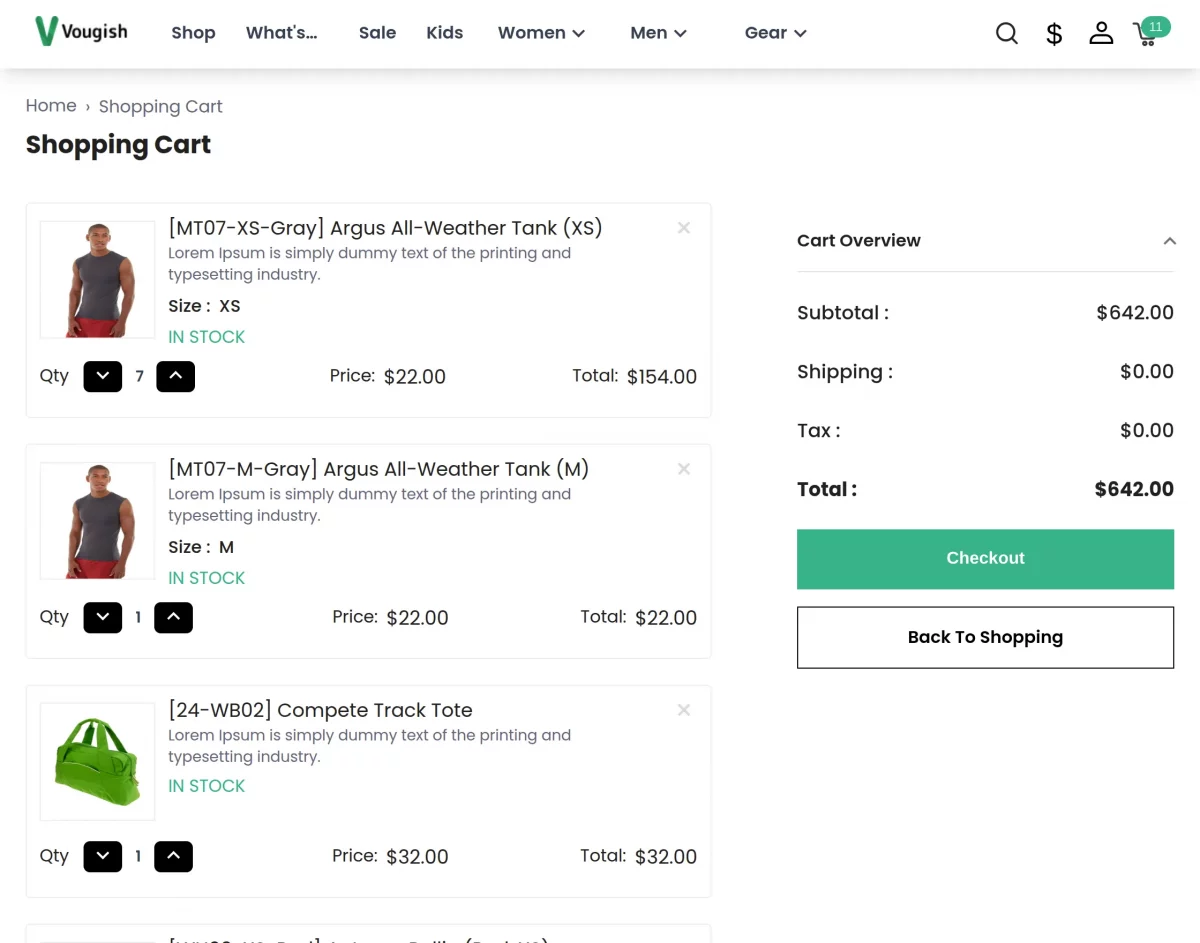Click the $32.00 price of Track Tote
This screenshot has height=943, width=1200.
(x=417, y=857)
